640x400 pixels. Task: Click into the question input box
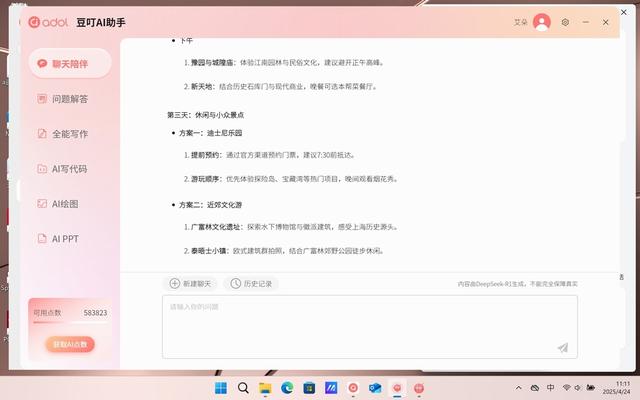click(x=370, y=327)
